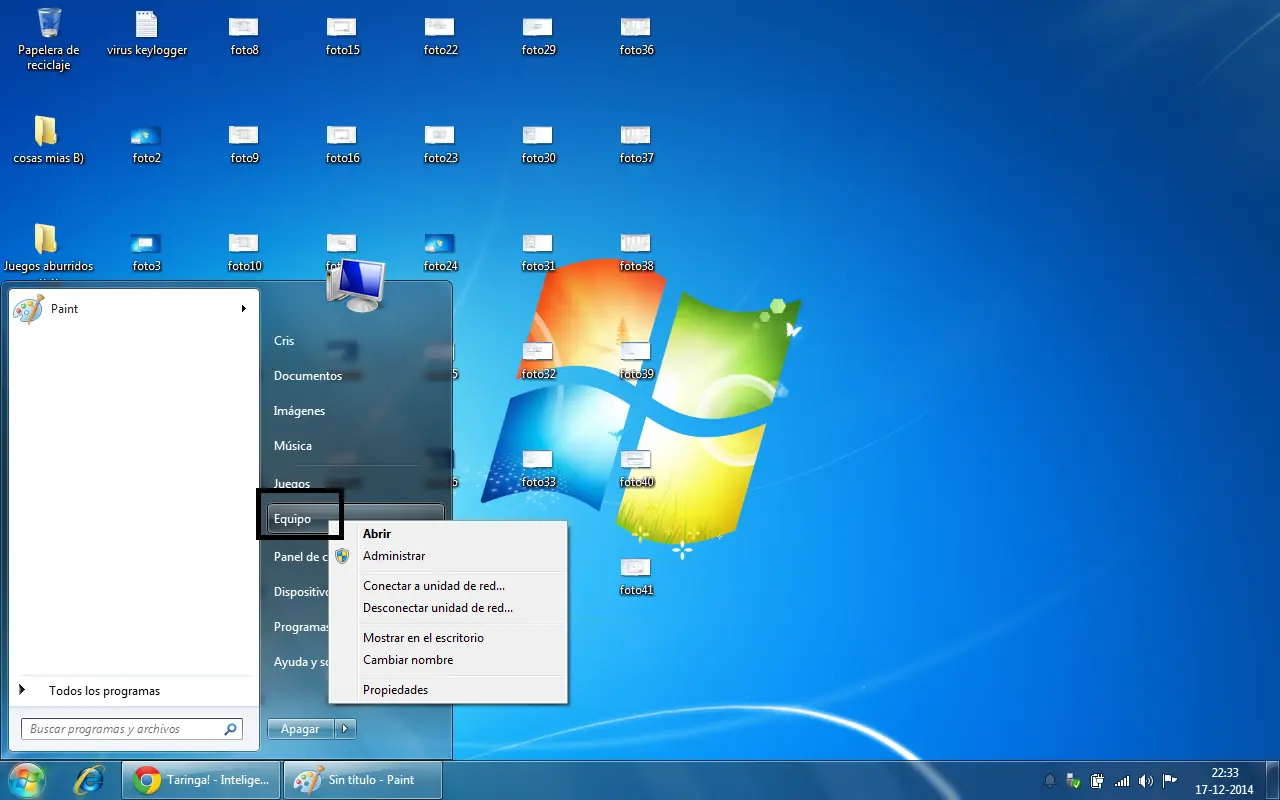Select Desconectar unidad de red...
This screenshot has width=1280, height=800.
(448, 608)
